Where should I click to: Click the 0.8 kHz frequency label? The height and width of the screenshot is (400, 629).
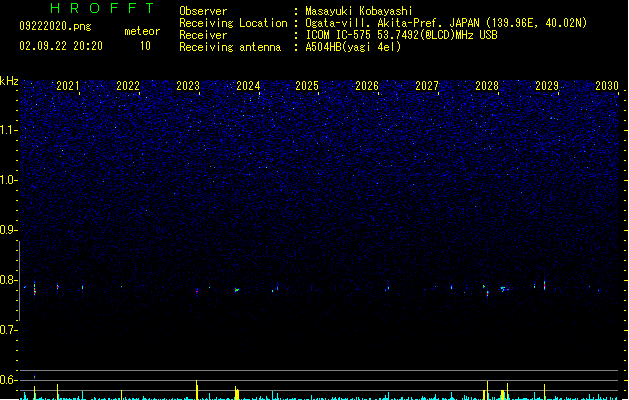(x=9, y=280)
